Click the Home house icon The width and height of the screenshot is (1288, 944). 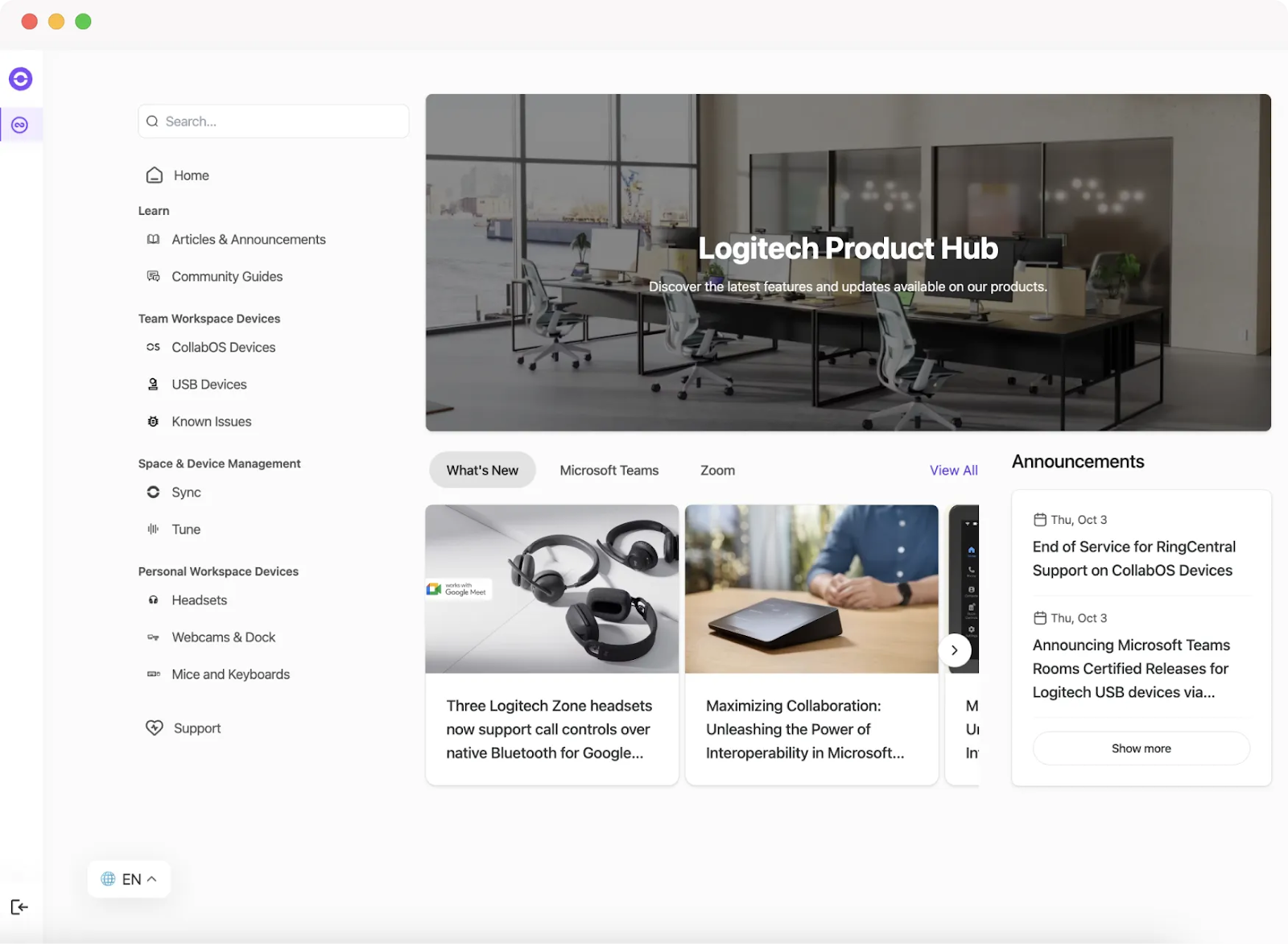point(155,175)
